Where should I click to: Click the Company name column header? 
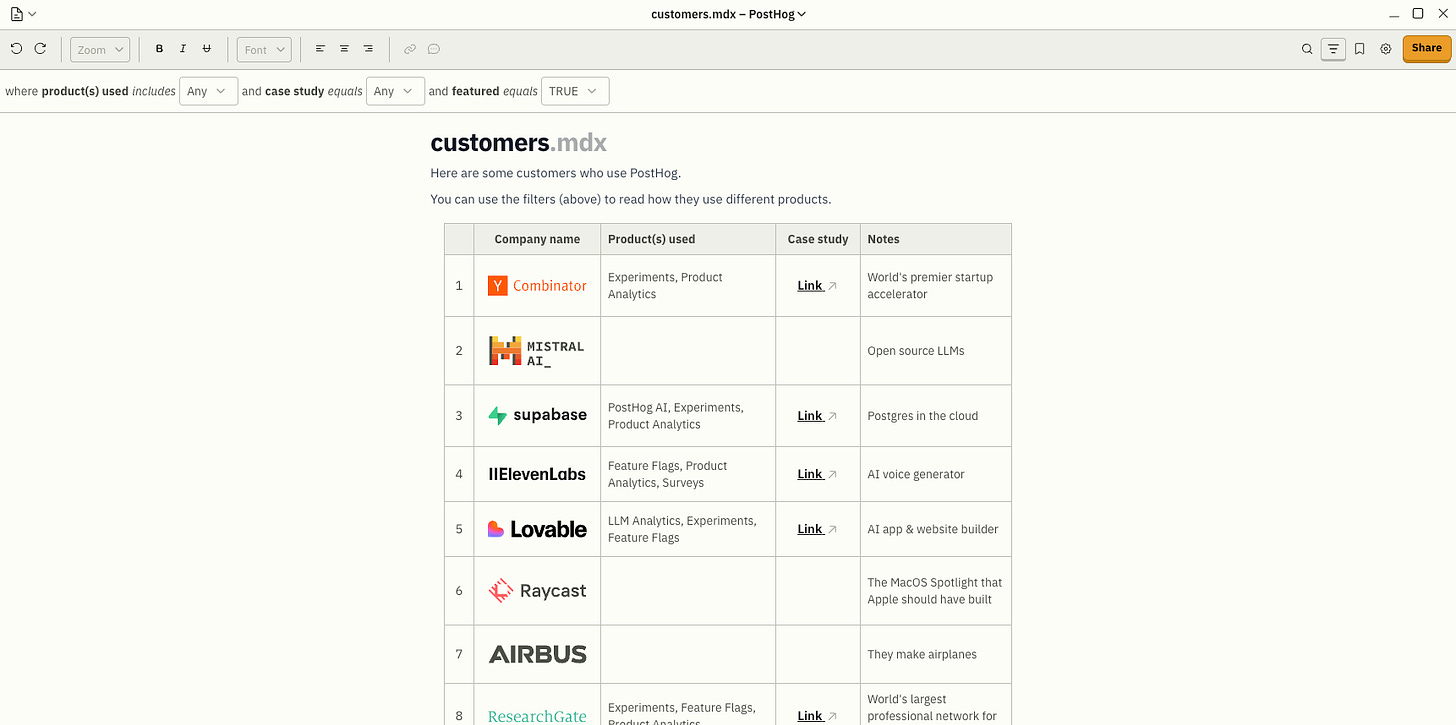[x=537, y=239]
